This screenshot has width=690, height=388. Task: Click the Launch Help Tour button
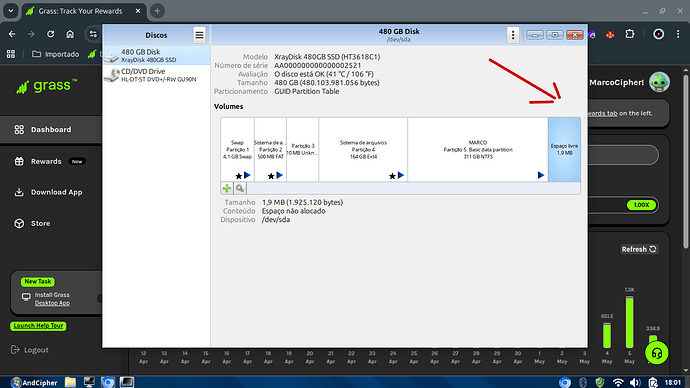click(x=38, y=326)
